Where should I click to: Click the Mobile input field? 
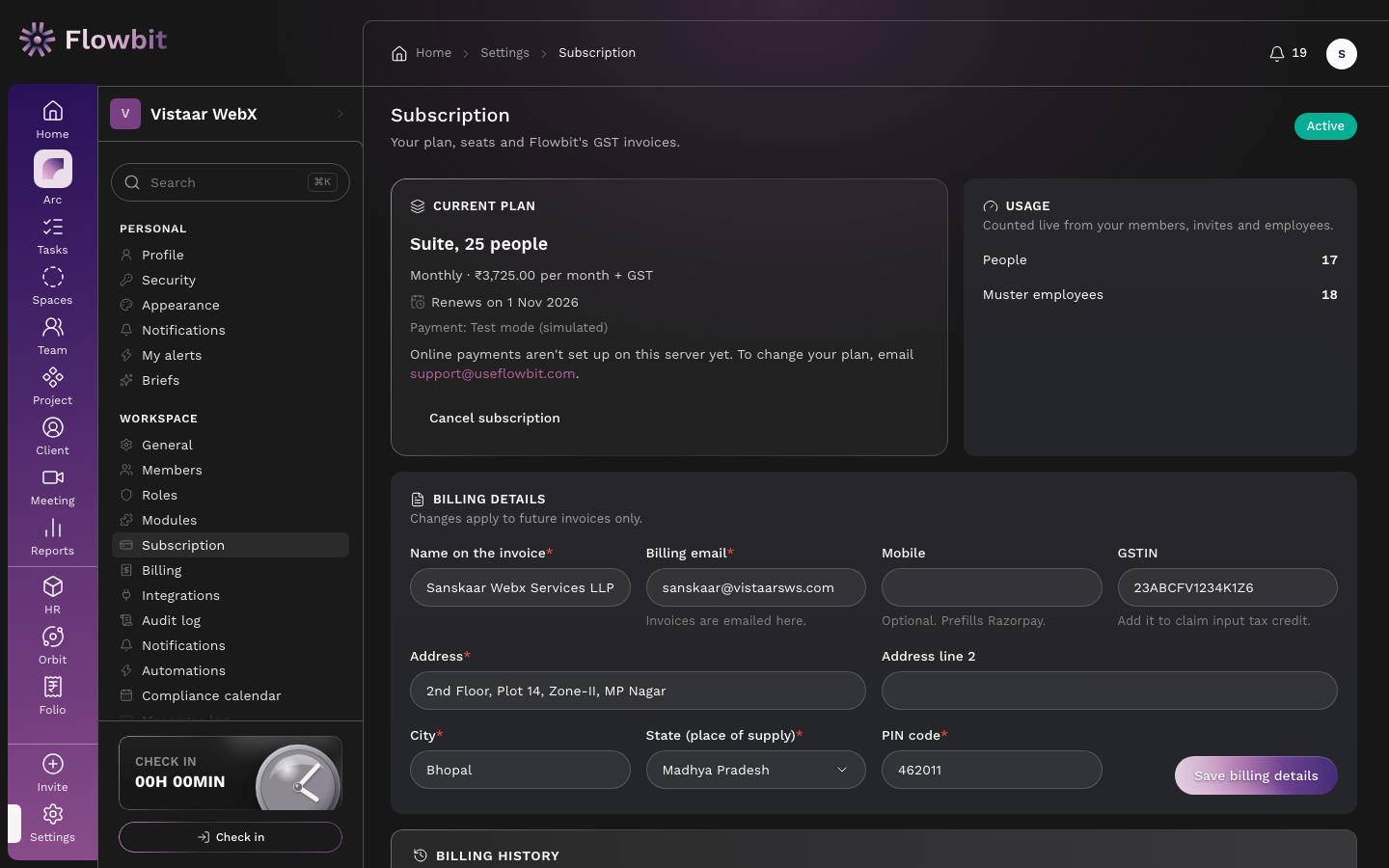pos(992,587)
